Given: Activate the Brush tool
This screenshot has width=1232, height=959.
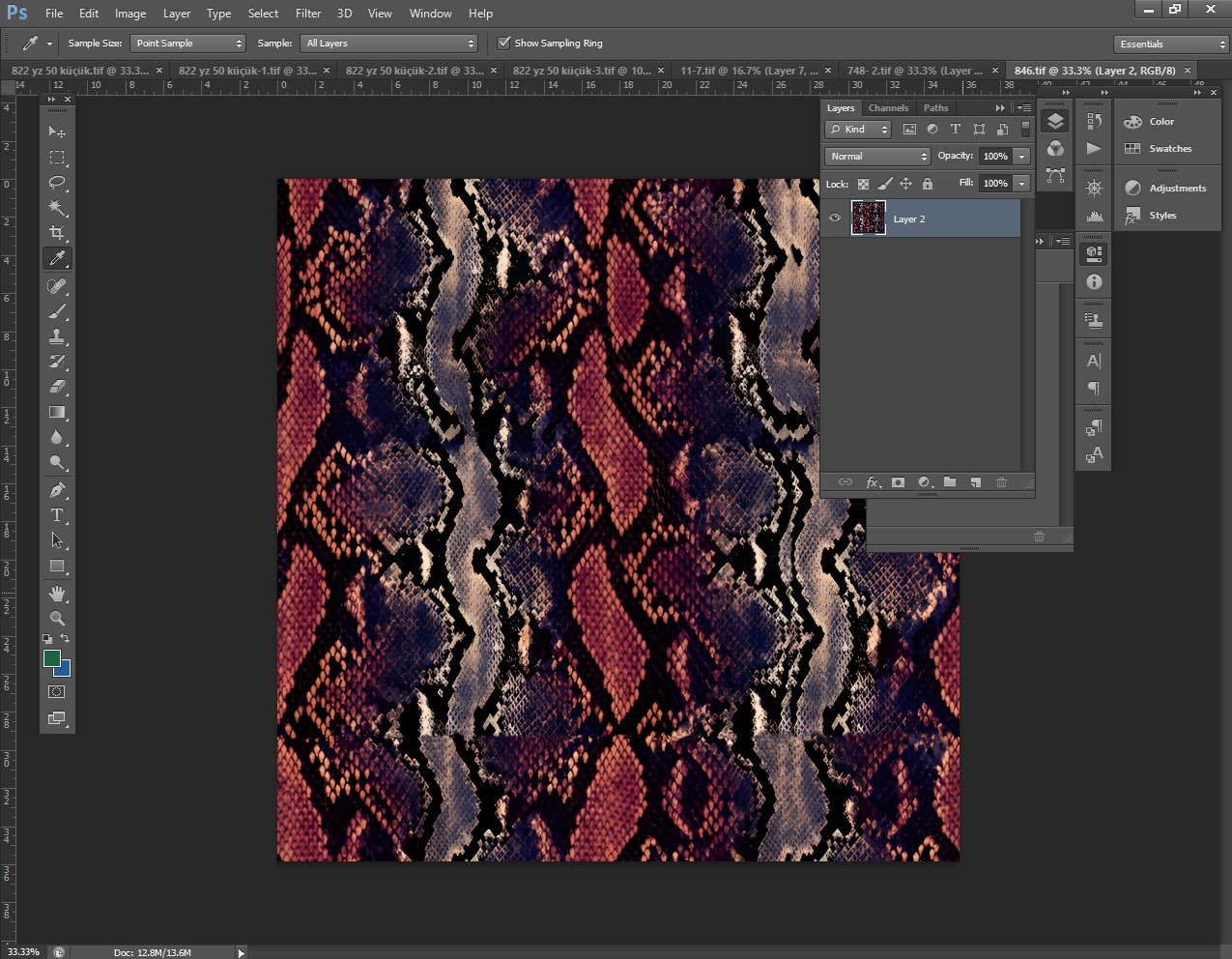Looking at the screenshot, I should 57,311.
